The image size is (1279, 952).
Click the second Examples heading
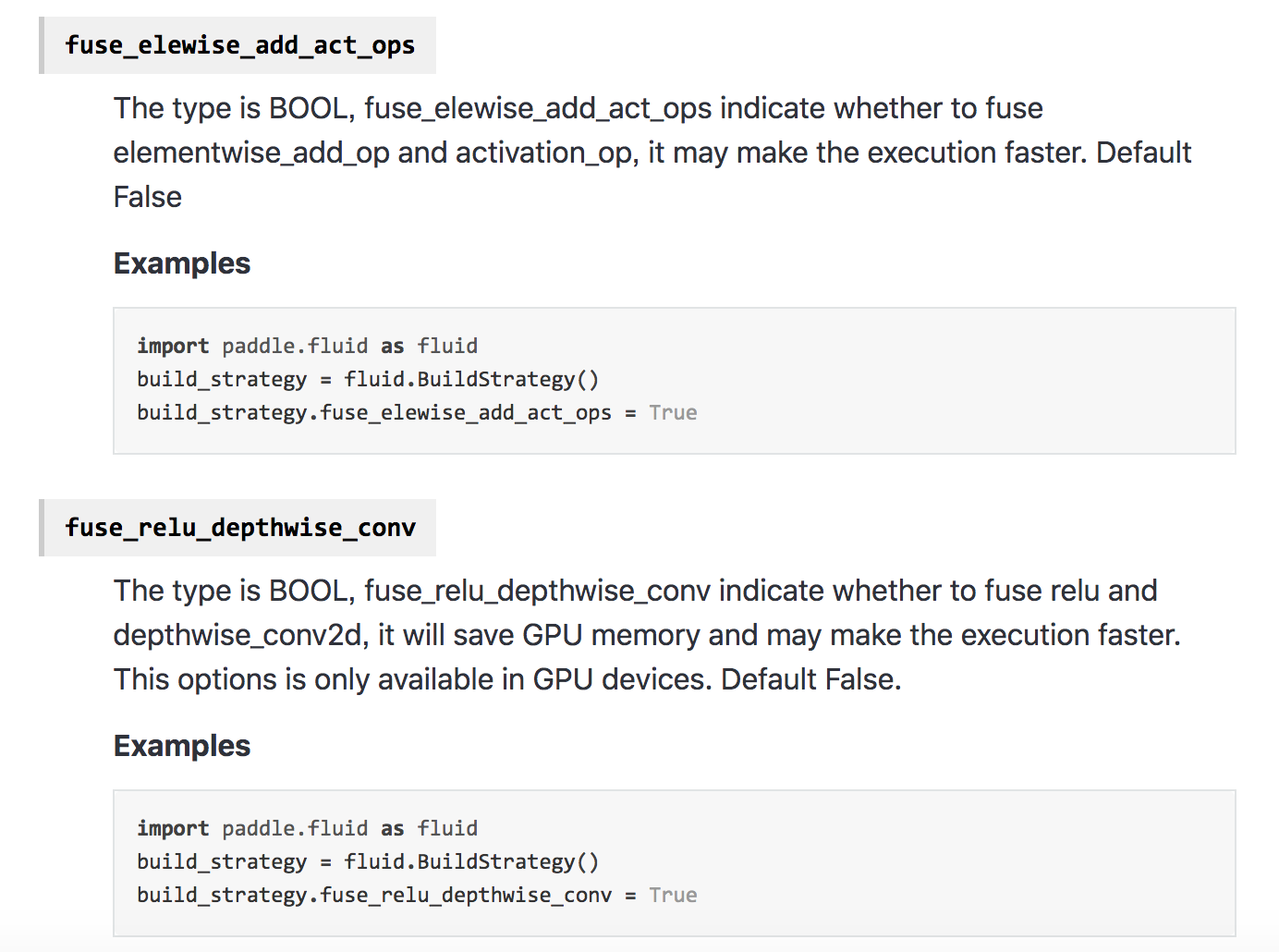click(x=181, y=746)
